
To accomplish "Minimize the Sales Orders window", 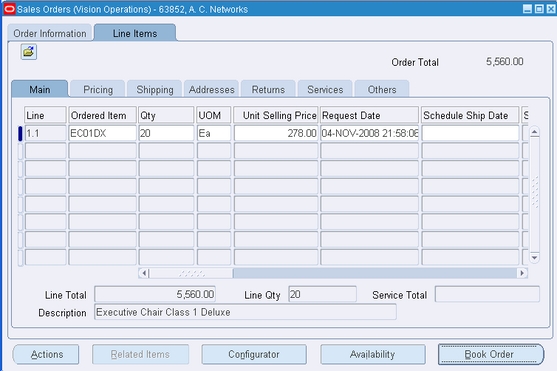I will (527, 9).
